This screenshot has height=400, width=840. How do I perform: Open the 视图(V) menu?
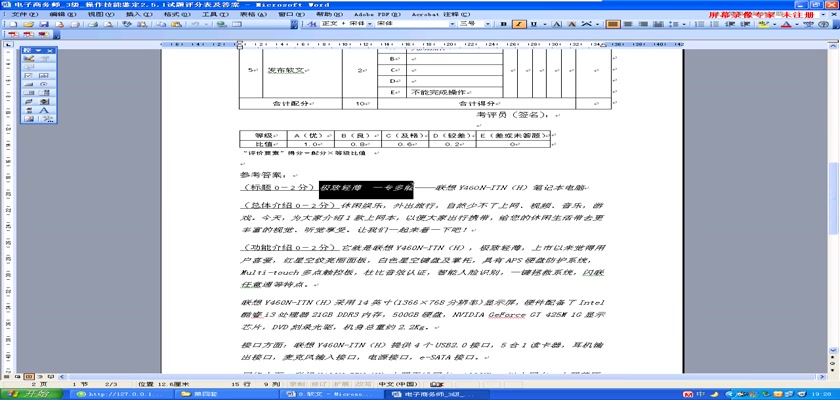click(101, 14)
